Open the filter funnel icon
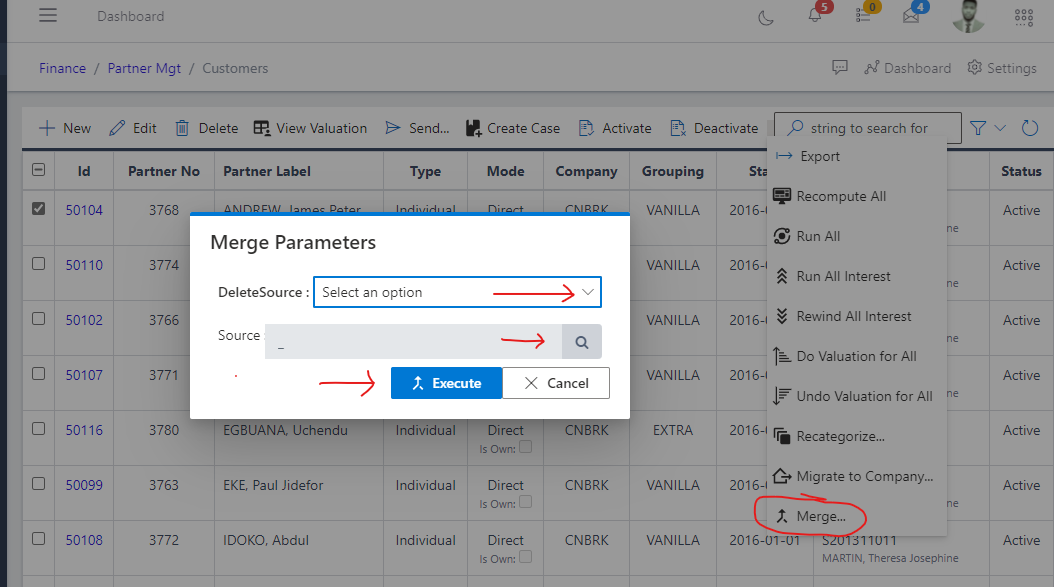Screen dimensions: 1054x587 [x=979, y=128]
